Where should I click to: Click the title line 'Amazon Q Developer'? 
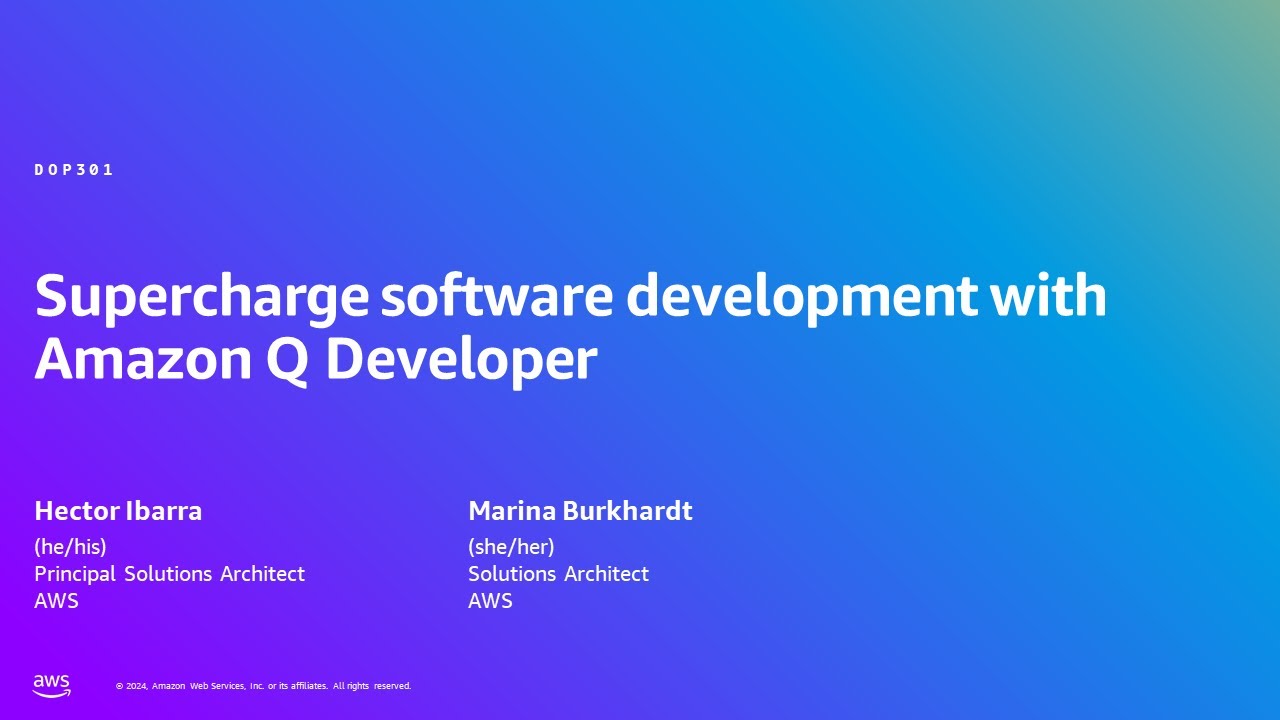click(316, 359)
